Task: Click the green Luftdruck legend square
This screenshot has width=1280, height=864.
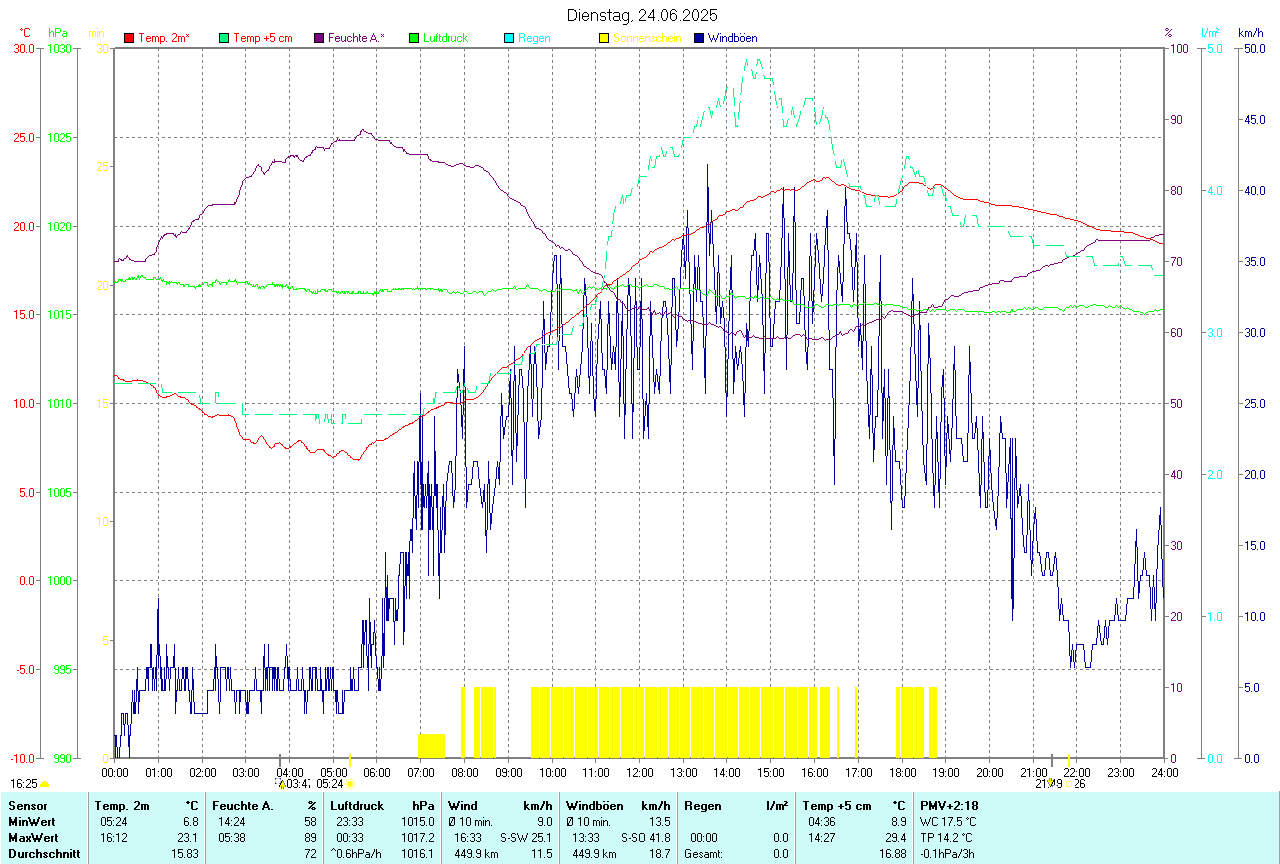Action: pyautogui.click(x=414, y=38)
